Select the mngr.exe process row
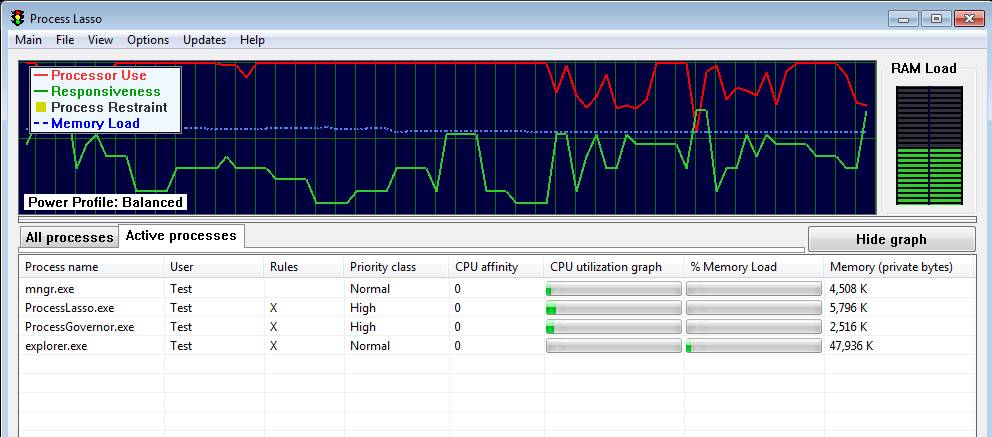Image resolution: width=992 pixels, height=437 pixels. tap(497, 289)
